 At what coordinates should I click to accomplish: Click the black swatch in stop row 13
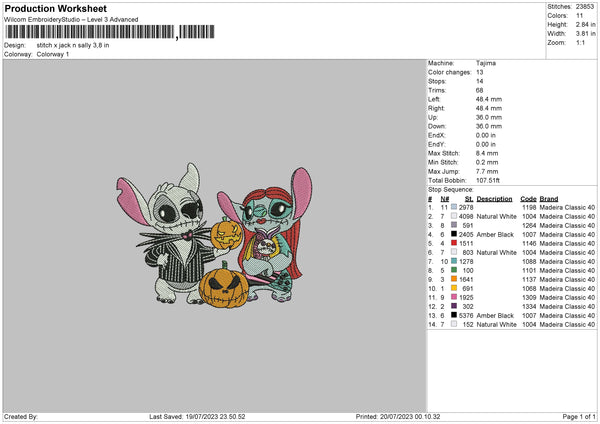454,315
